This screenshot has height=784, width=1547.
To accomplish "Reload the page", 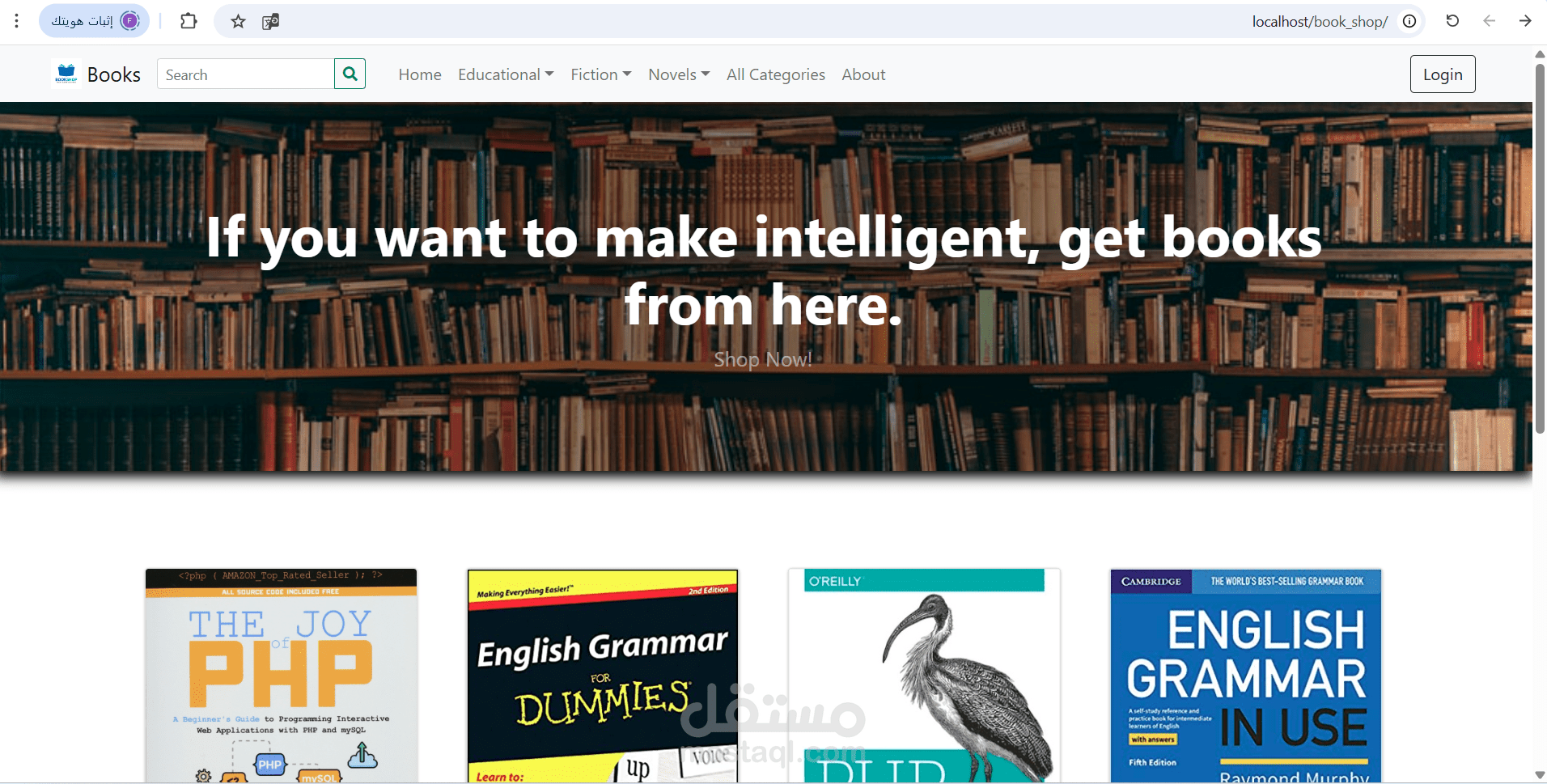I will (1452, 21).
